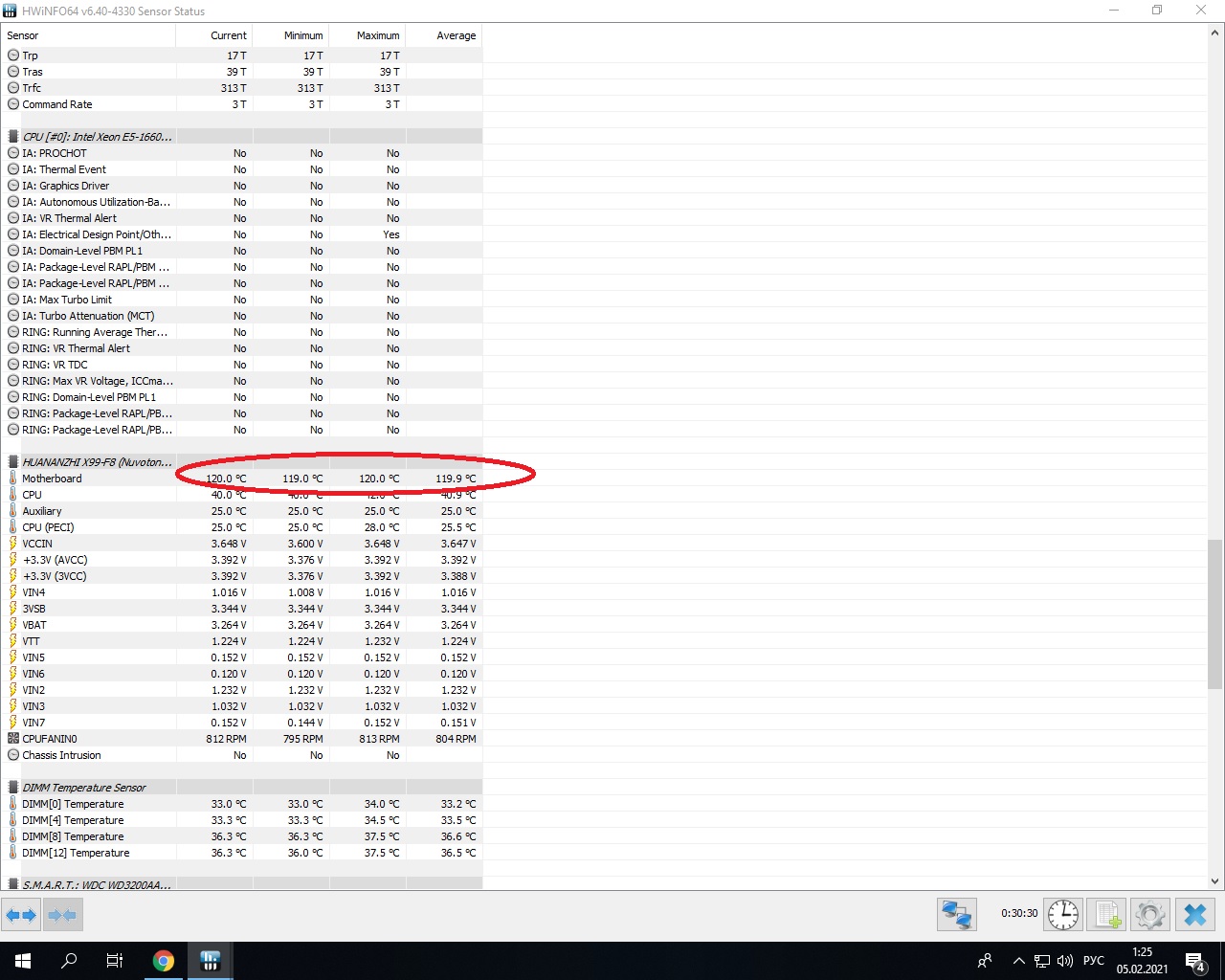Image resolution: width=1225 pixels, height=980 pixels.
Task: Start logging with the sheet-plus icon
Action: coord(1107,915)
